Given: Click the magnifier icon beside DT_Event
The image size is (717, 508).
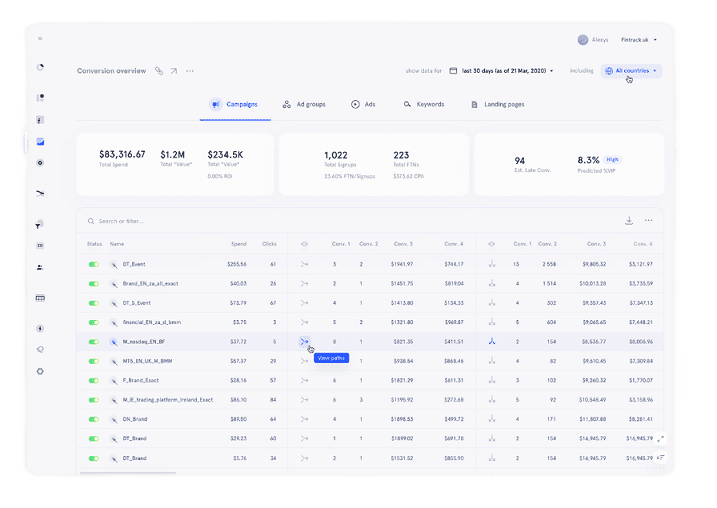Looking at the screenshot, I should pos(114,264).
